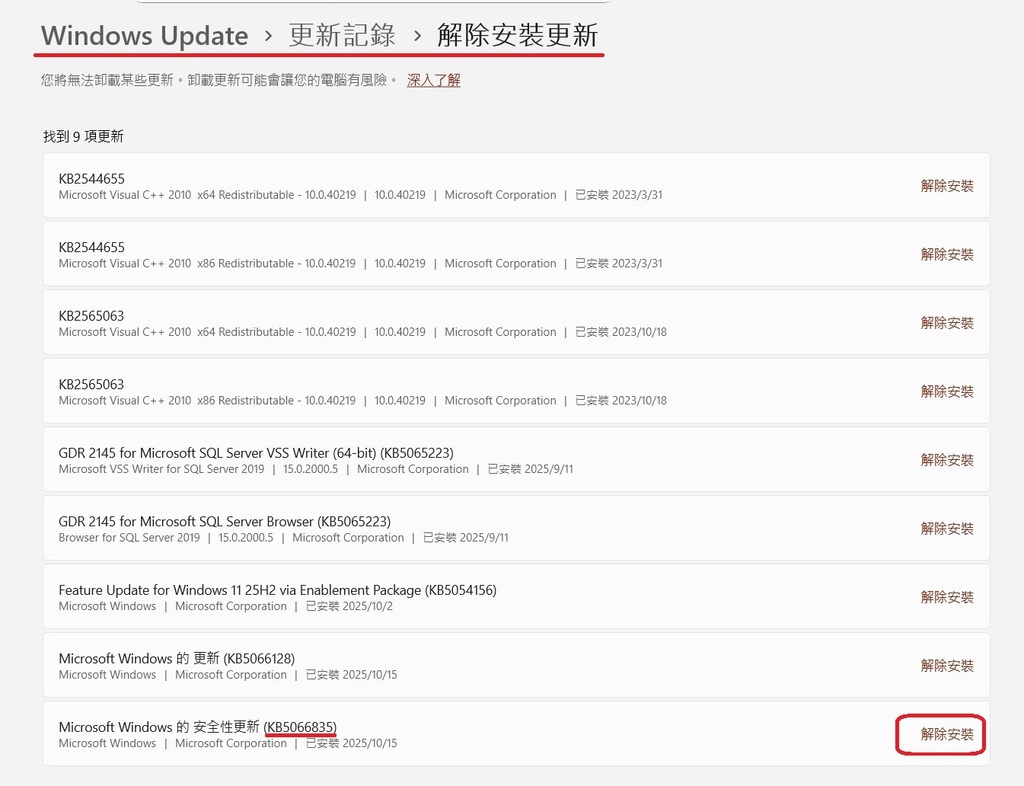Click details line under KB5066128 title

click(228, 675)
